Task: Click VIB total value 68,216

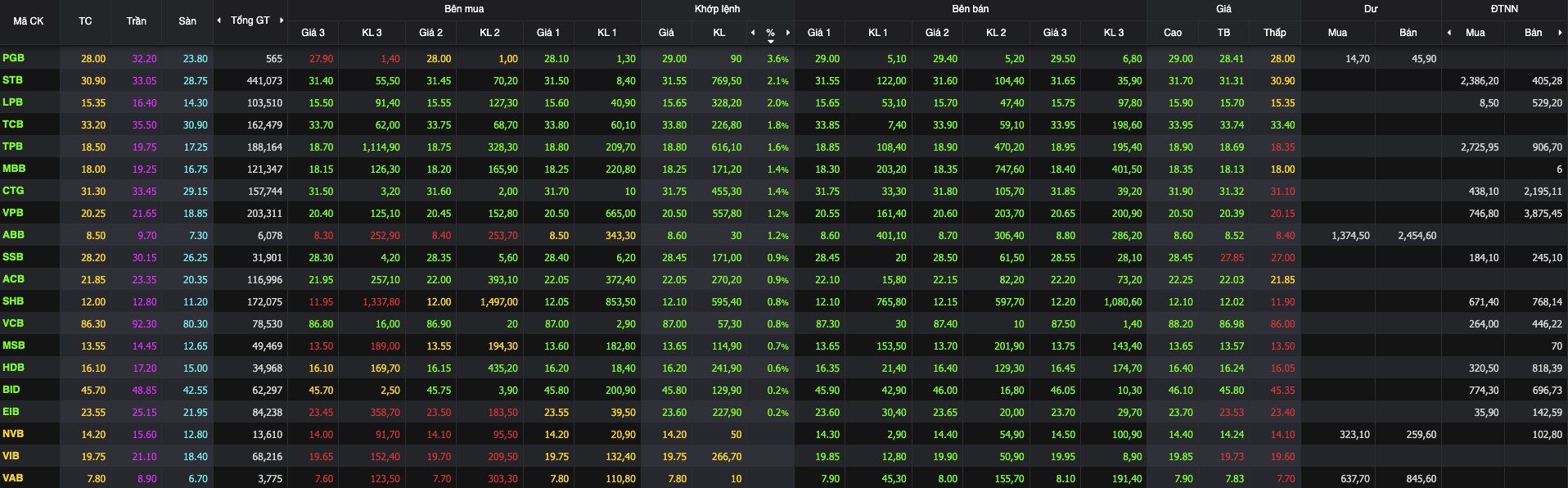Action: 268,457
